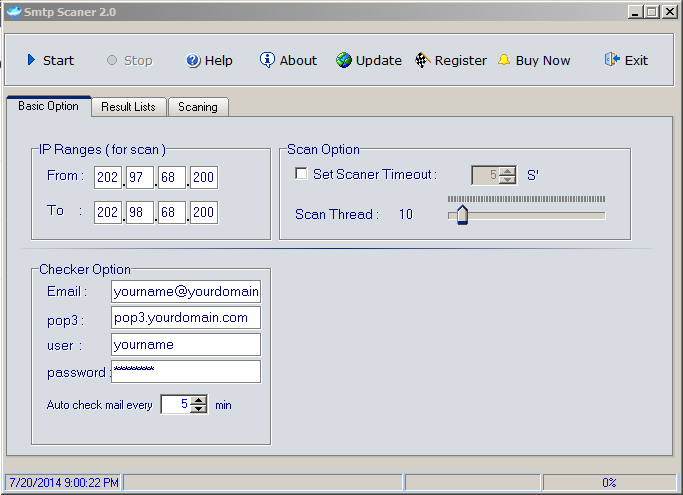The height and width of the screenshot is (495, 683).
Task: Click the From second octet field 97
Action: pos(140,177)
